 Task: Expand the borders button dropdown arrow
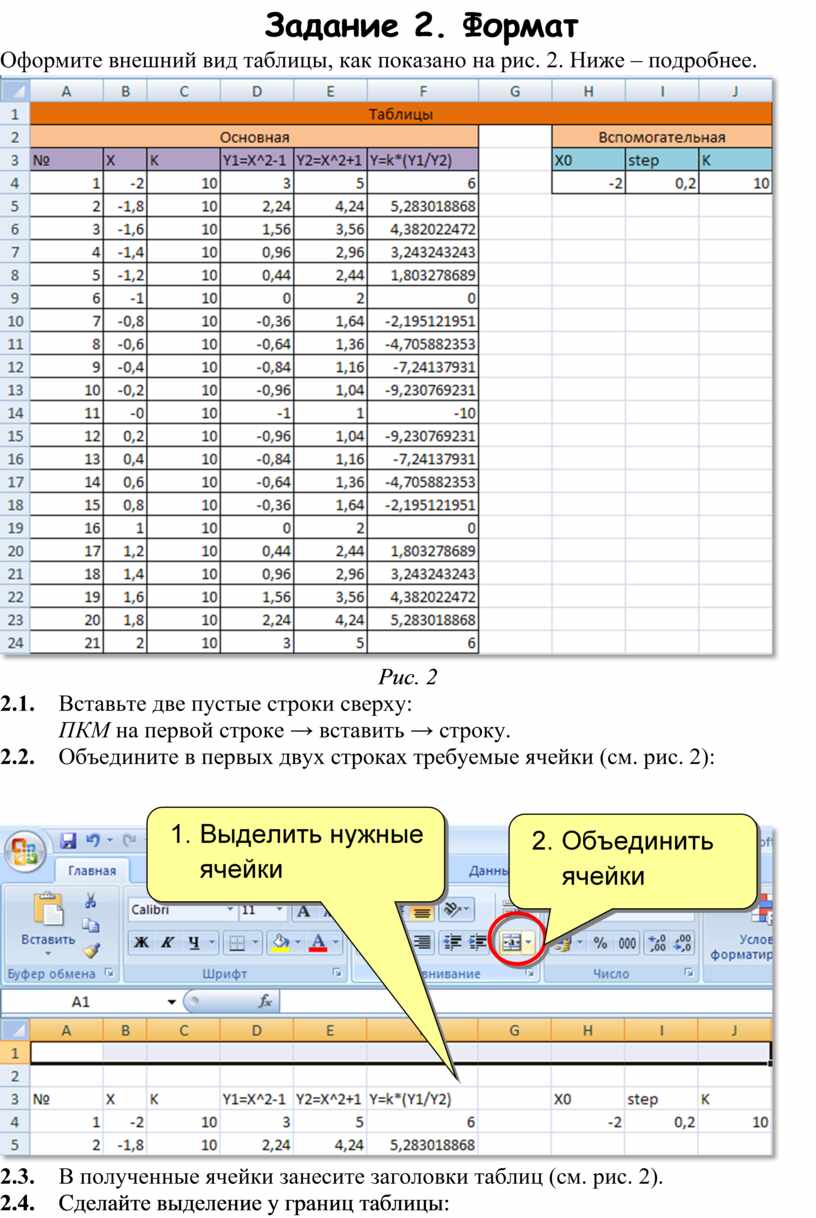pos(254,942)
